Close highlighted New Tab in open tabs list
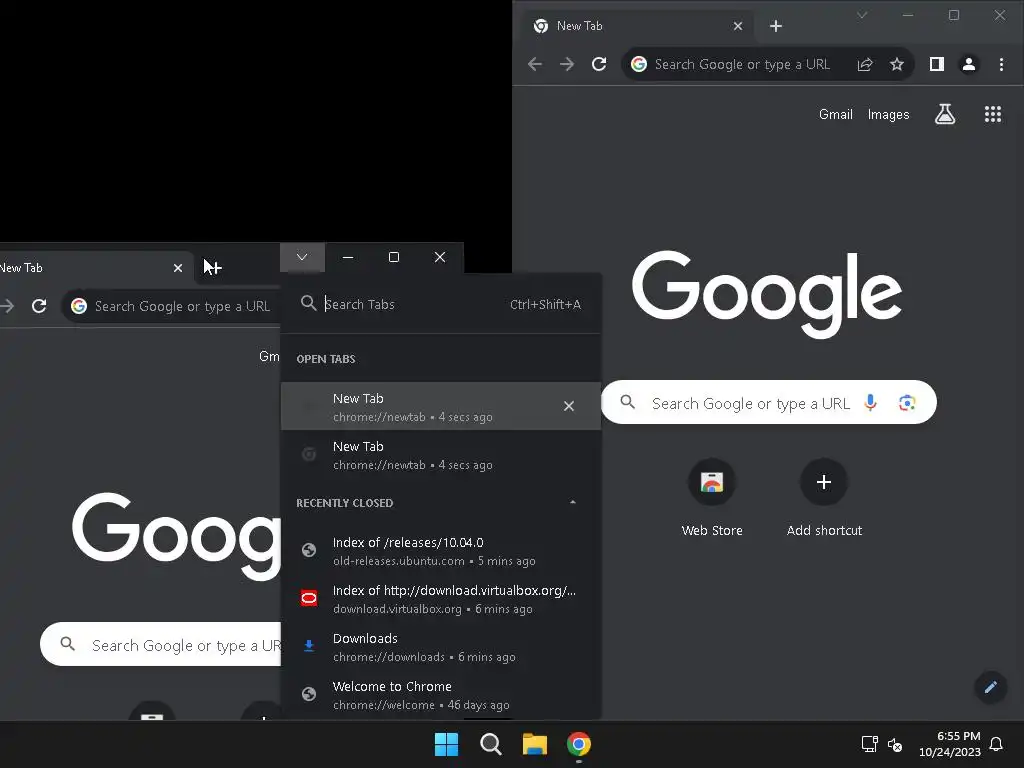The height and width of the screenshot is (768, 1024). (x=569, y=406)
